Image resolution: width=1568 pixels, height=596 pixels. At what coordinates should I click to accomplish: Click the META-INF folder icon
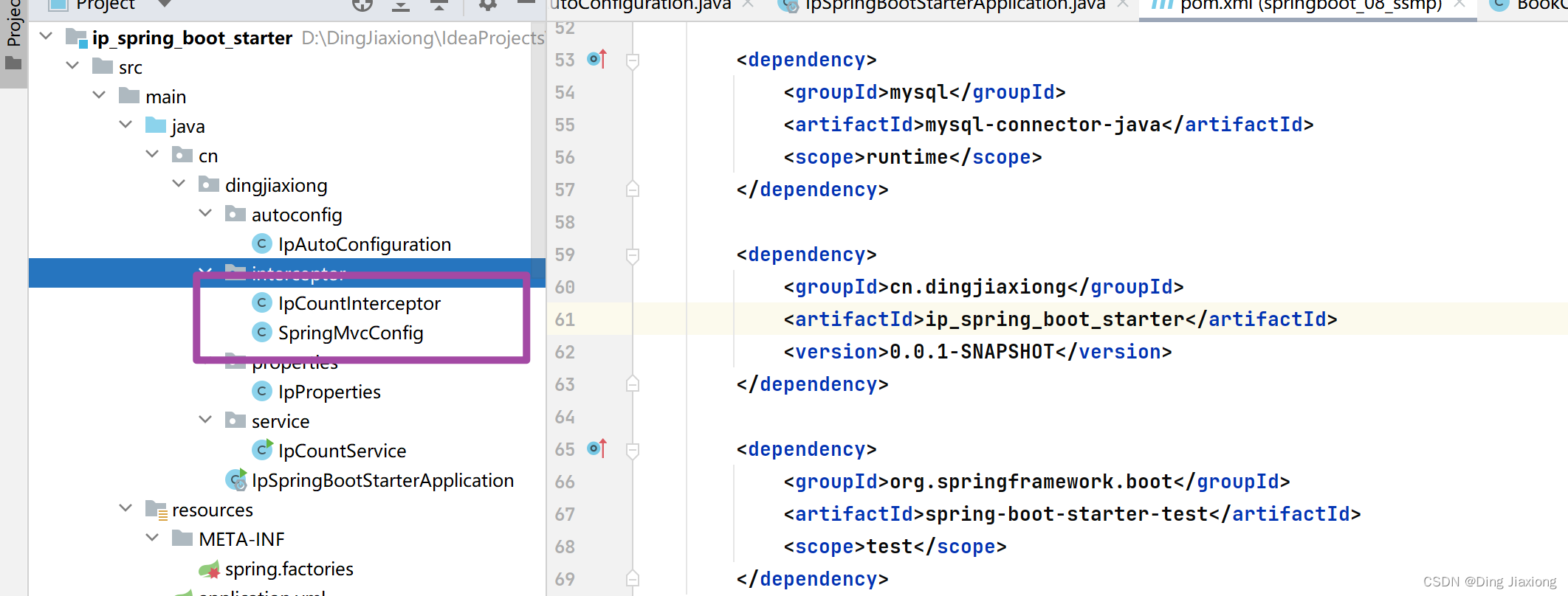click(182, 538)
